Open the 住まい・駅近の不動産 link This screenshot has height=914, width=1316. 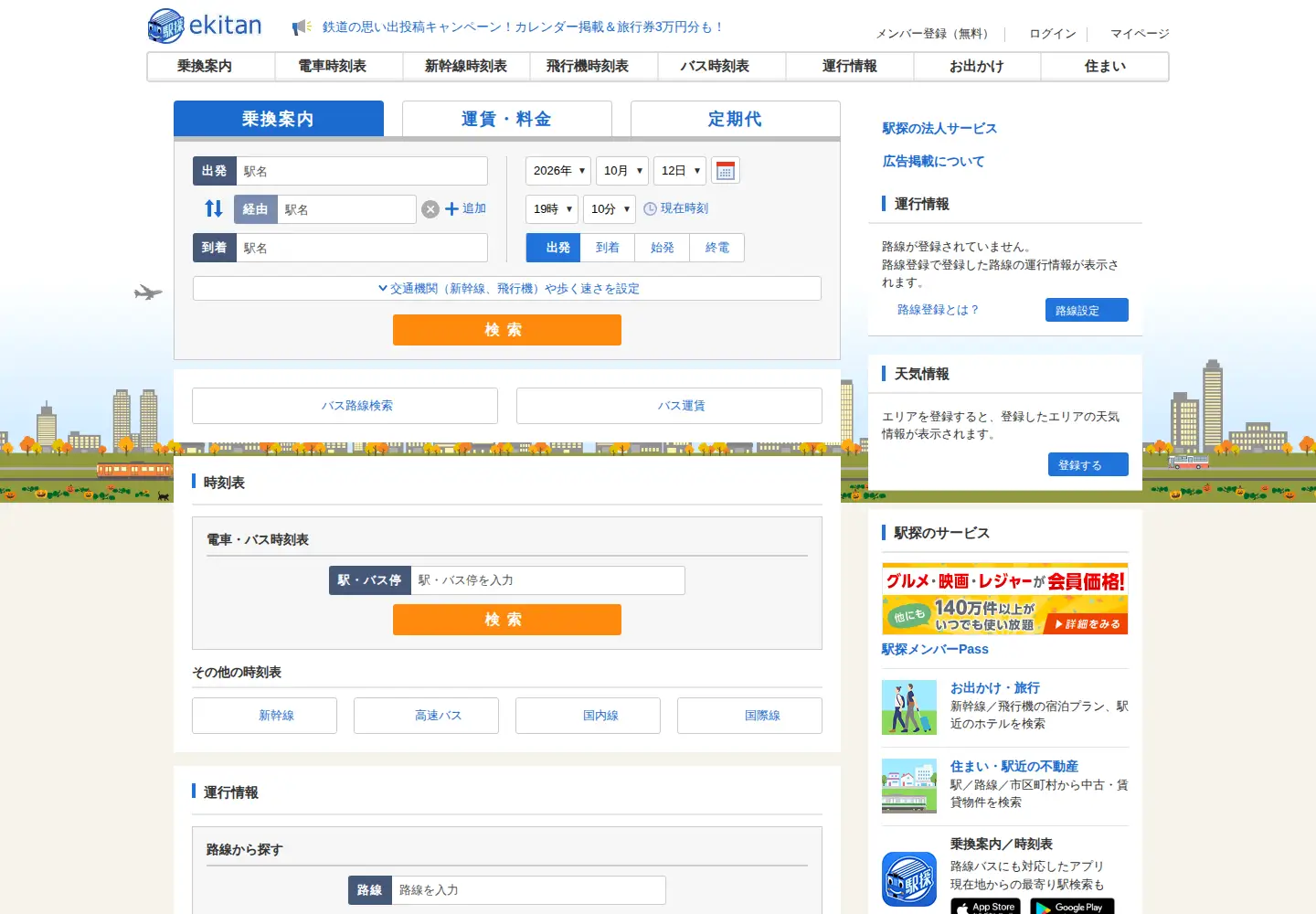pos(1014,766)
